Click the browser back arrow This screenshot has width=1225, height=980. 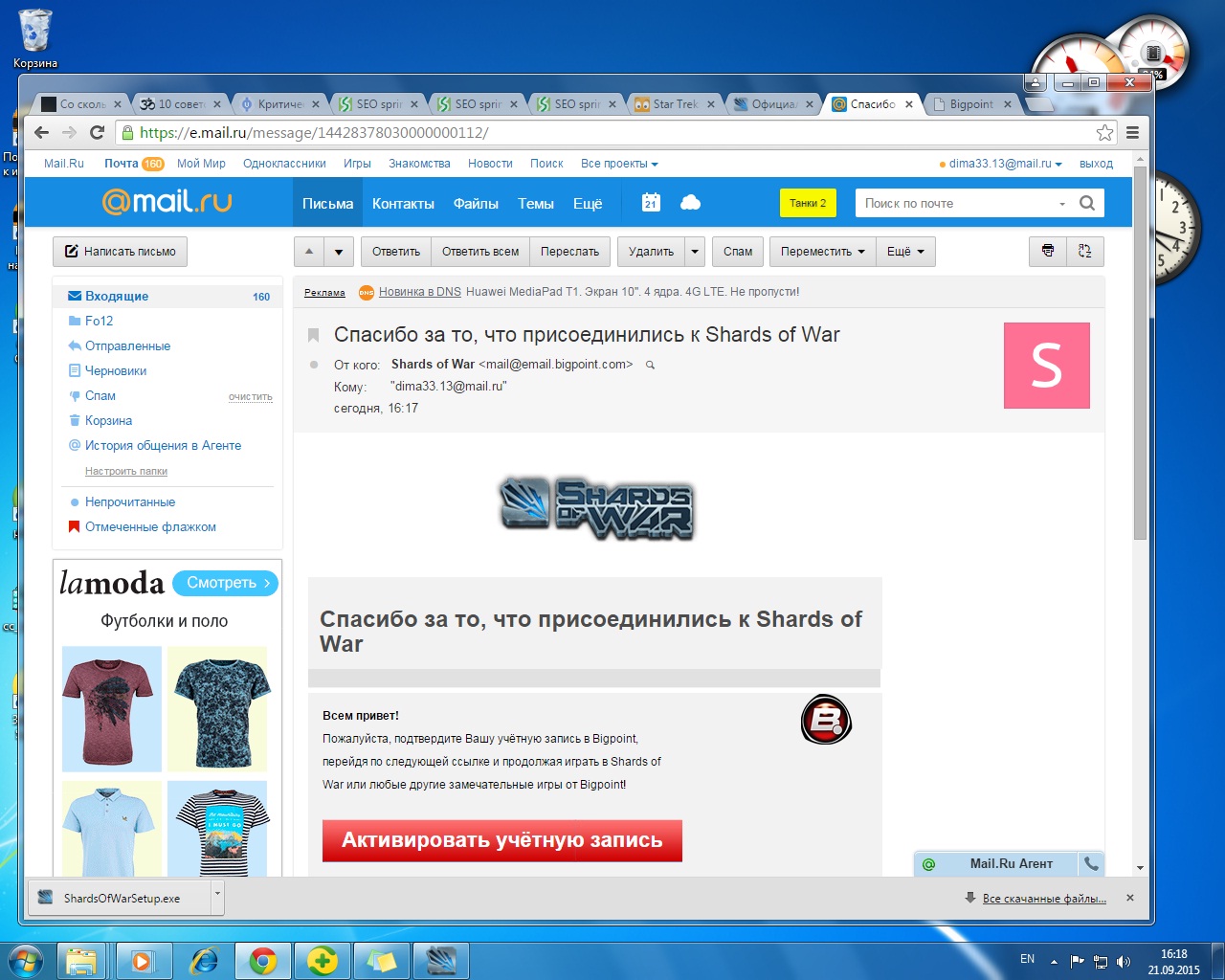[x=41, y=133]
